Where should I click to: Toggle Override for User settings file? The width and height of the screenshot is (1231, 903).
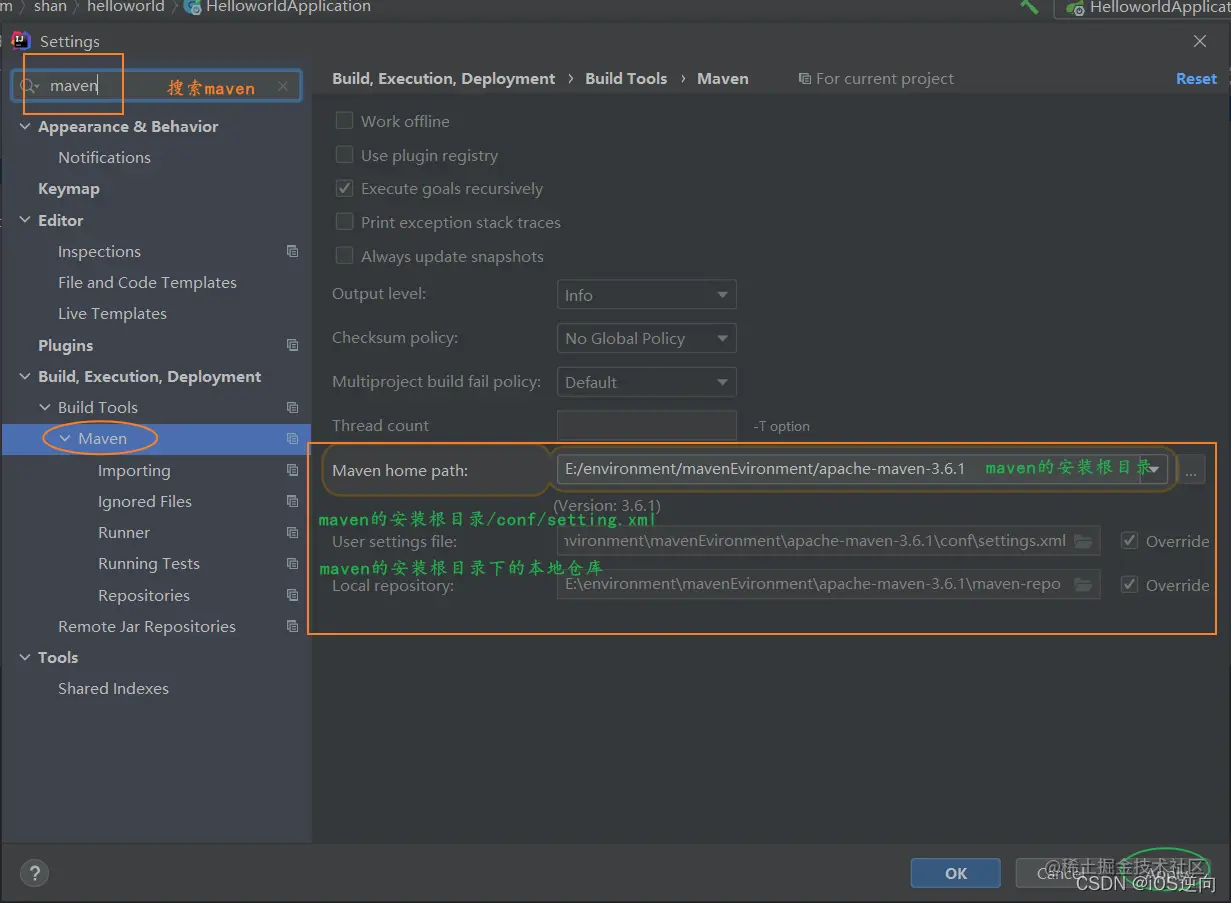tap(1130, 541)
